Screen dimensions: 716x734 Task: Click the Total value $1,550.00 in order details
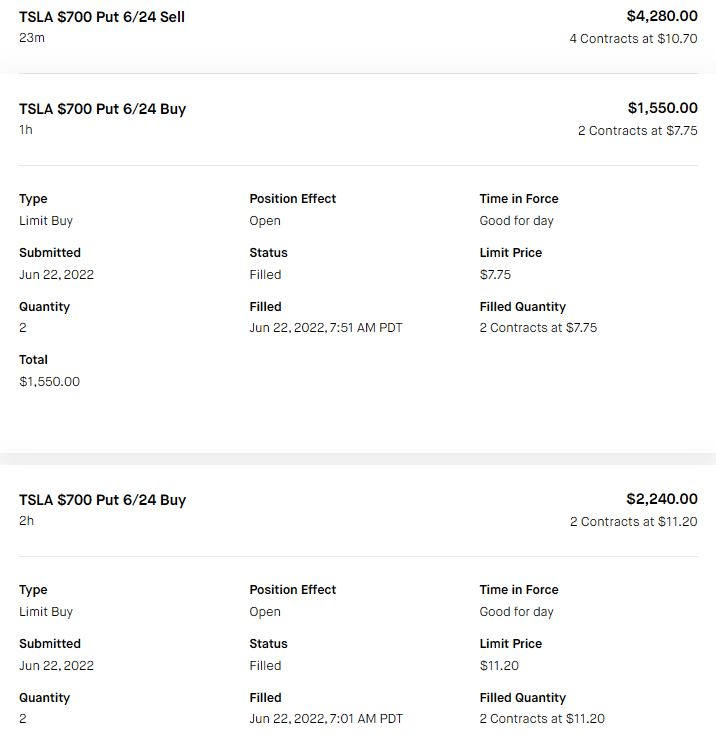(x=49, y=382)
